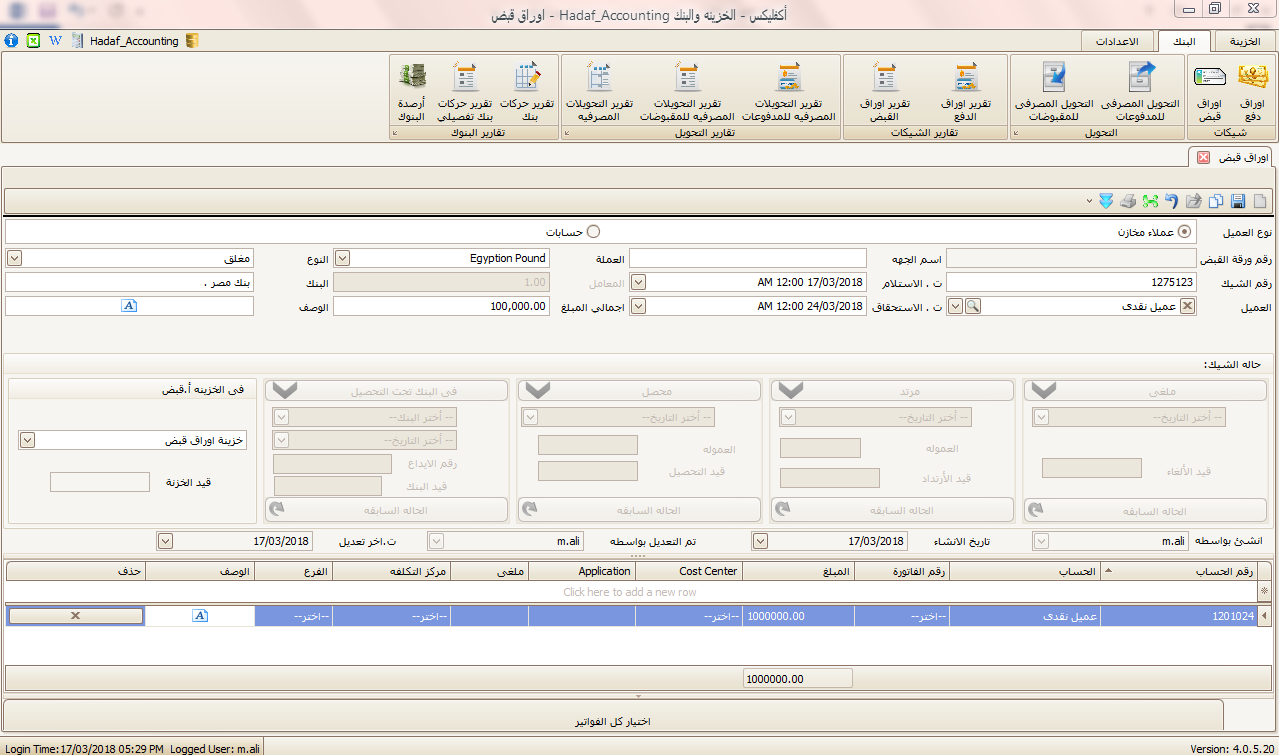Open the ت. الاستحقاق due date dropdown
Screen dimensions: 1279x755
coord(638,307)
